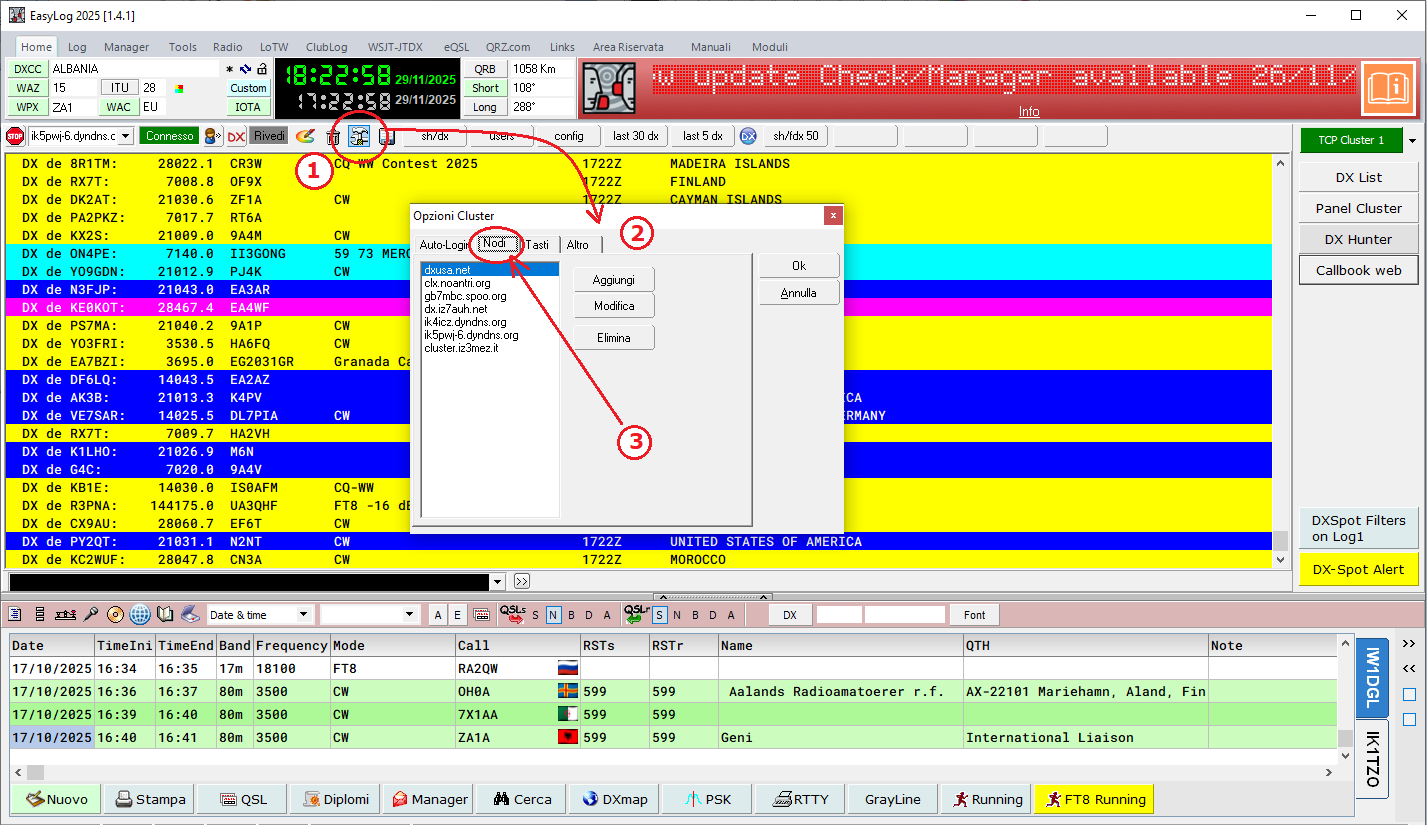
Task: Click the small color grid icon near ITU
Action: (179, 88)
